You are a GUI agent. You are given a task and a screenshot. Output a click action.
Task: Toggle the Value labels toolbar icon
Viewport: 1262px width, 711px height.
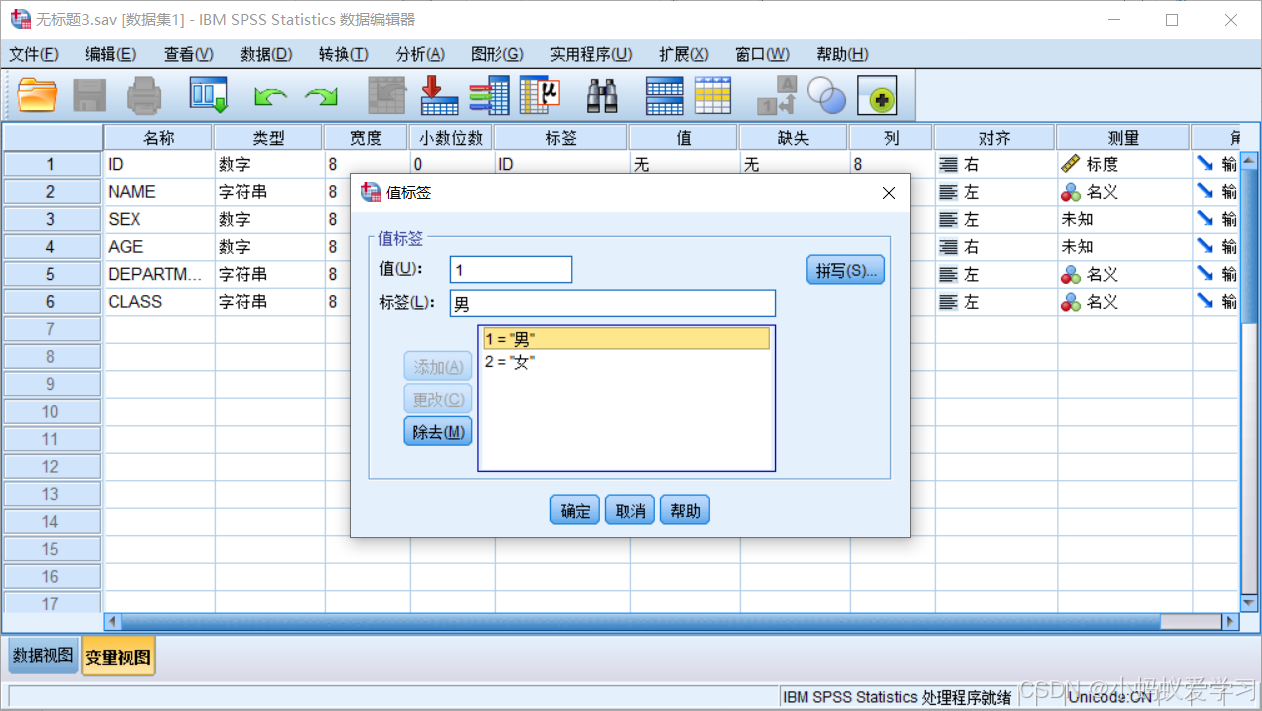(x=777, y=96)
